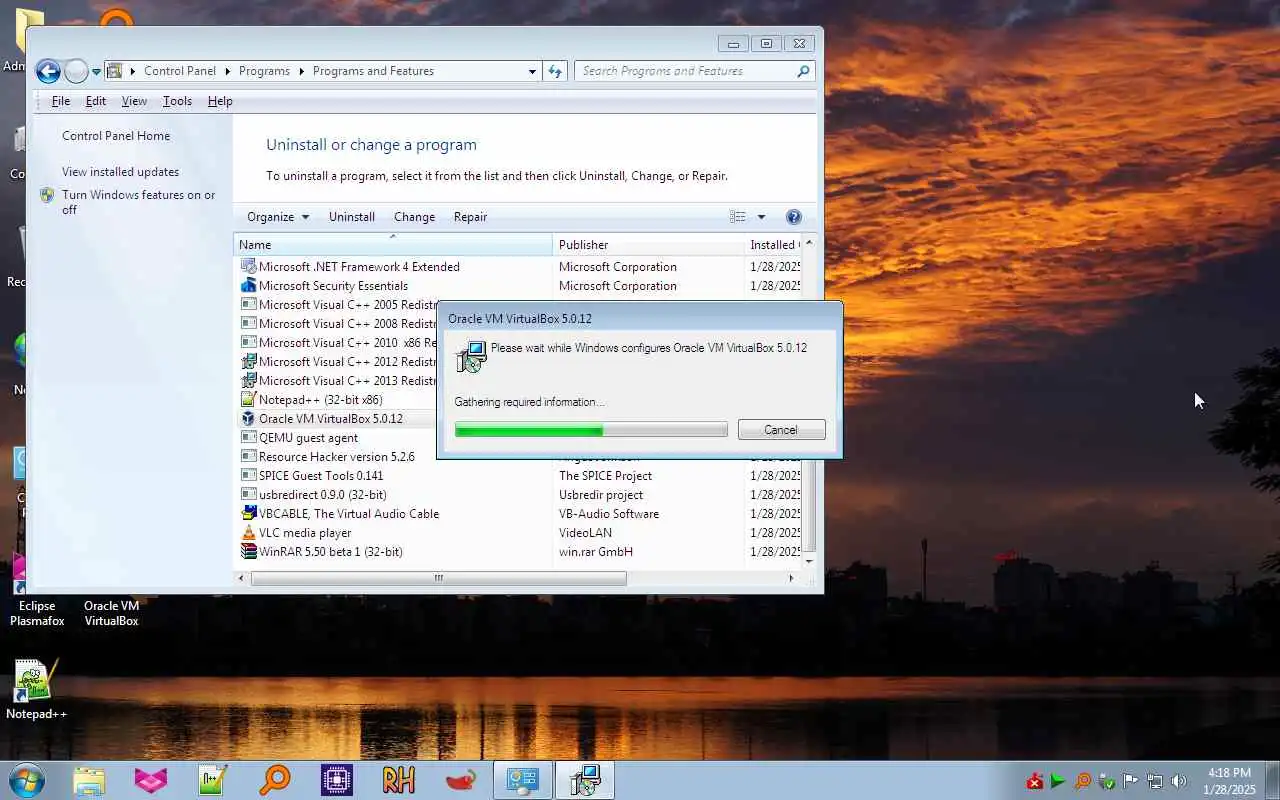Screen dimensions: 1280x800
Task: Refresh the Programs and Features view
Action: click(x=555, y=71)
